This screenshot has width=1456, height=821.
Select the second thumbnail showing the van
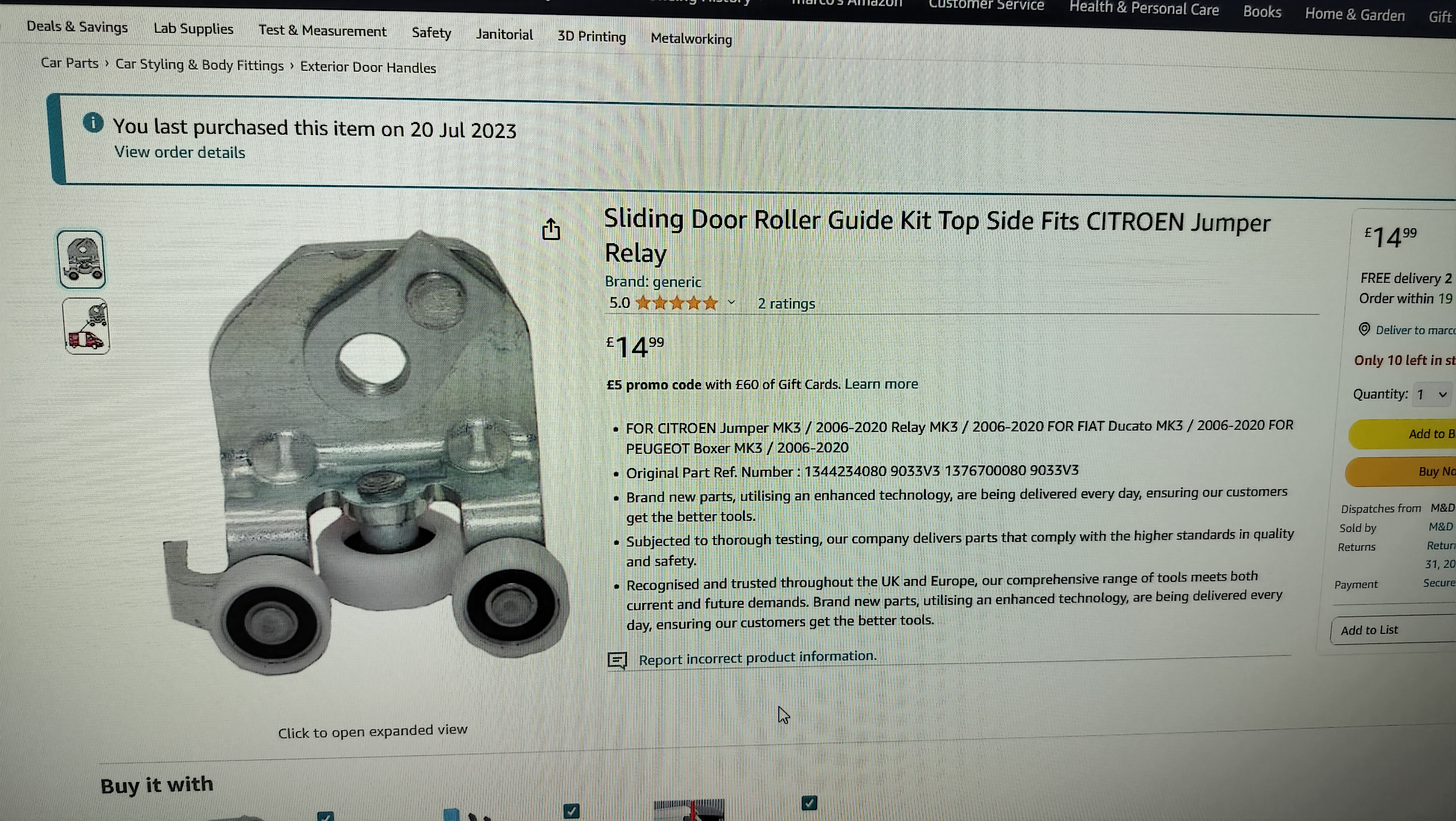tap(87, 326)
